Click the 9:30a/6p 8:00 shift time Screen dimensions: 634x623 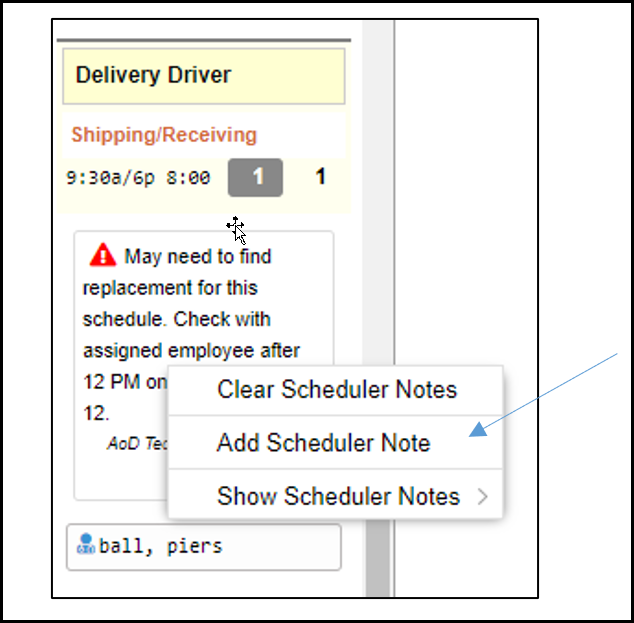(138, 178)
